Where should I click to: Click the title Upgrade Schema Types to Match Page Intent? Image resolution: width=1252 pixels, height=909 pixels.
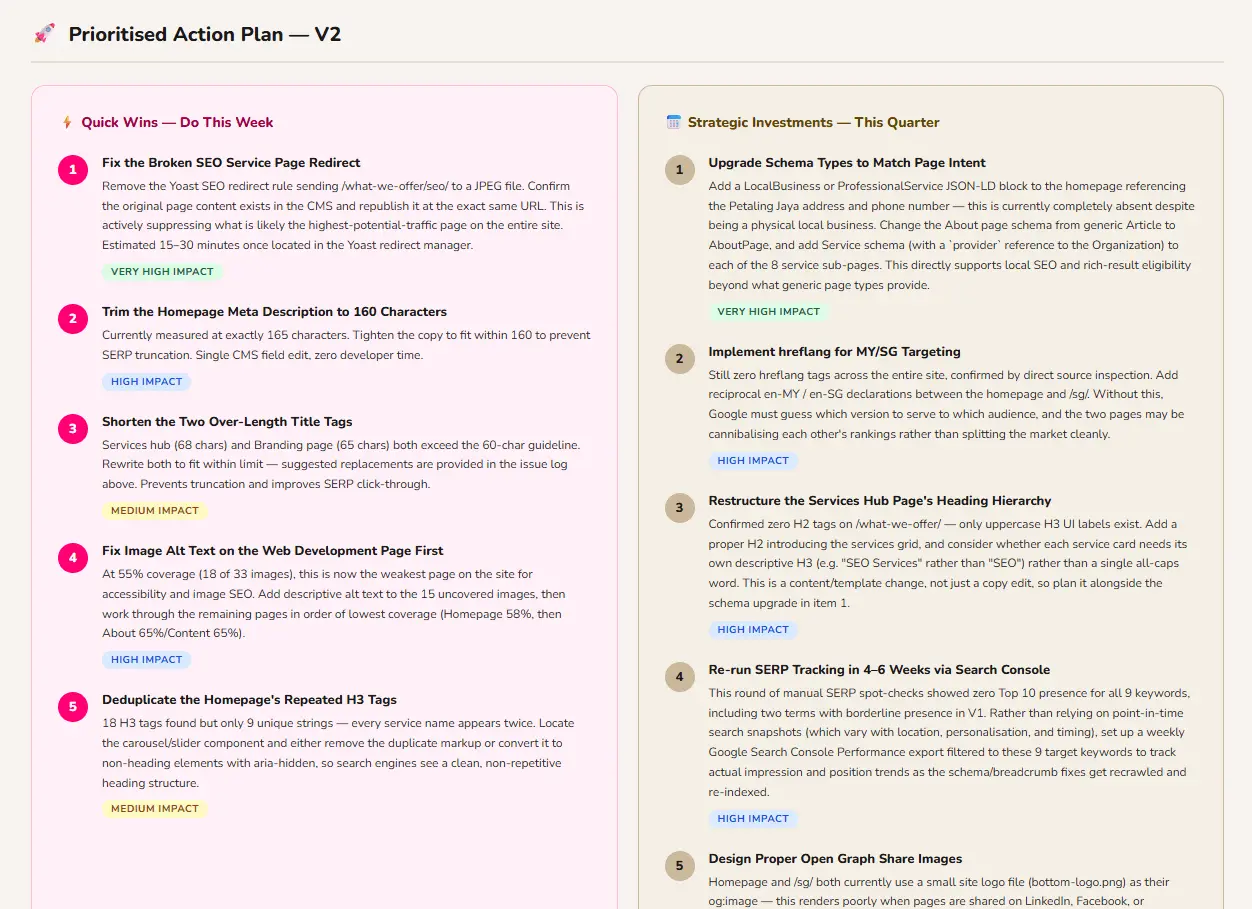click(x=847, y=162)
